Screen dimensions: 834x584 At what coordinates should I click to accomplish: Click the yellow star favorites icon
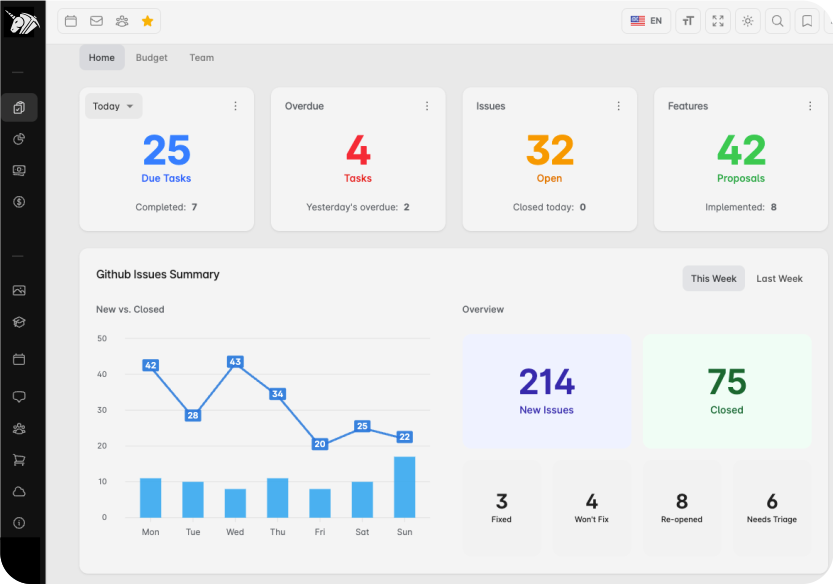point(147,21)
